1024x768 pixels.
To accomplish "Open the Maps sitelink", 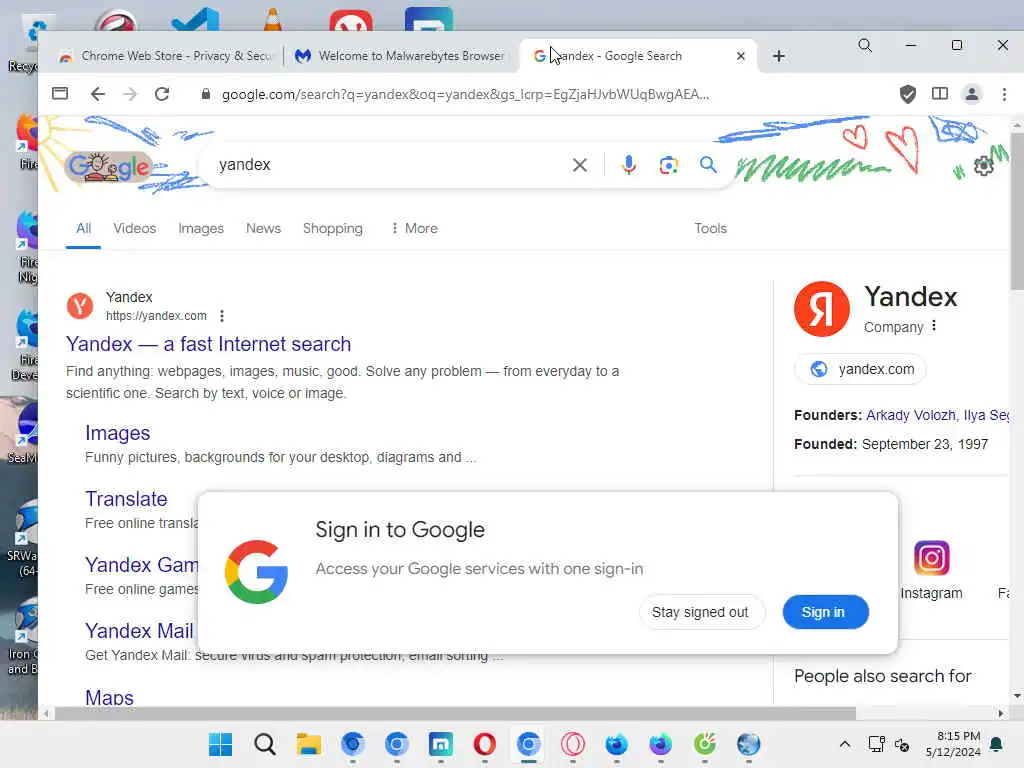I will [109, 697].
